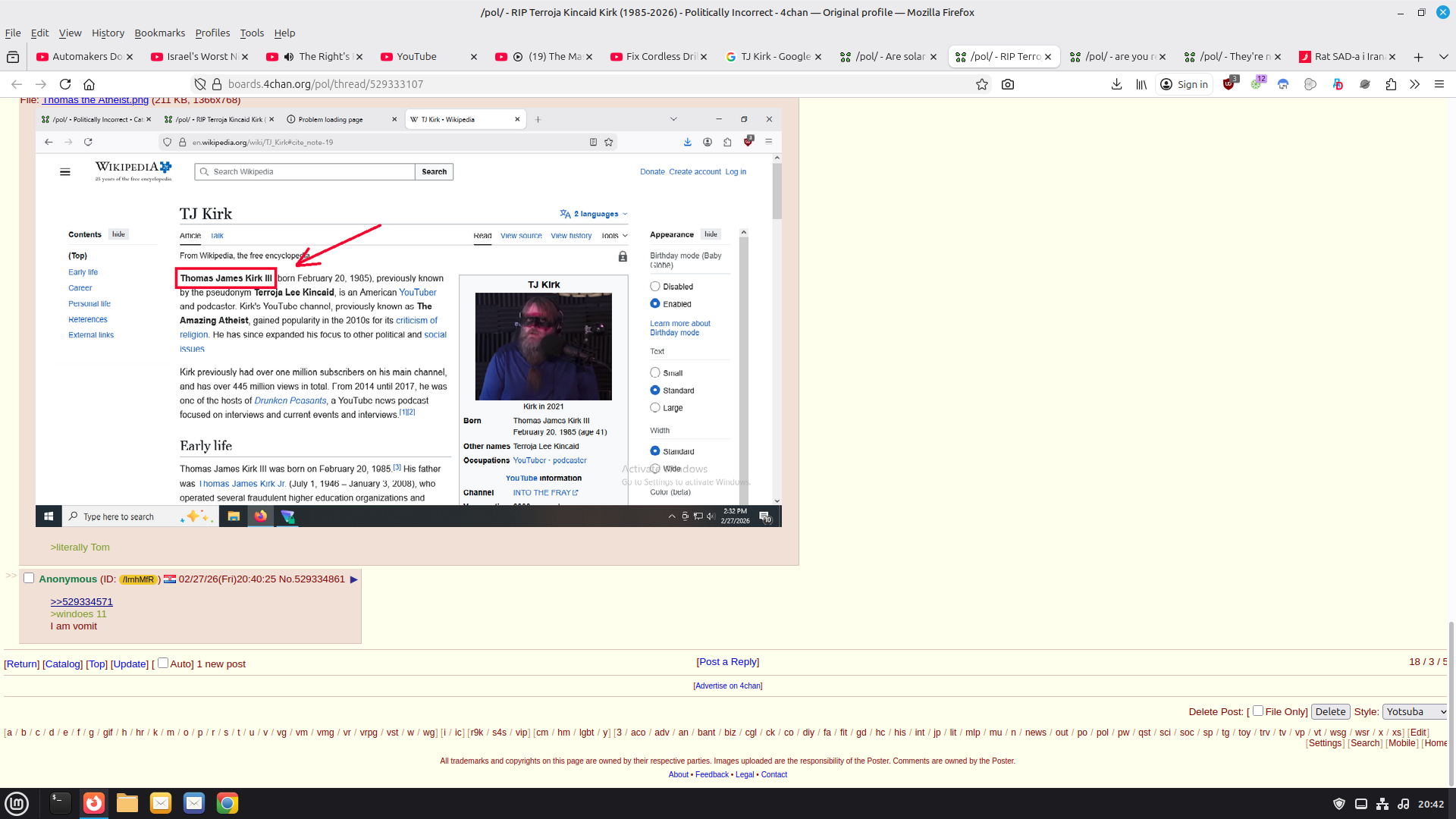Check the post 529334861 checkbox
1456x819 pixels.
coord(29,578)
